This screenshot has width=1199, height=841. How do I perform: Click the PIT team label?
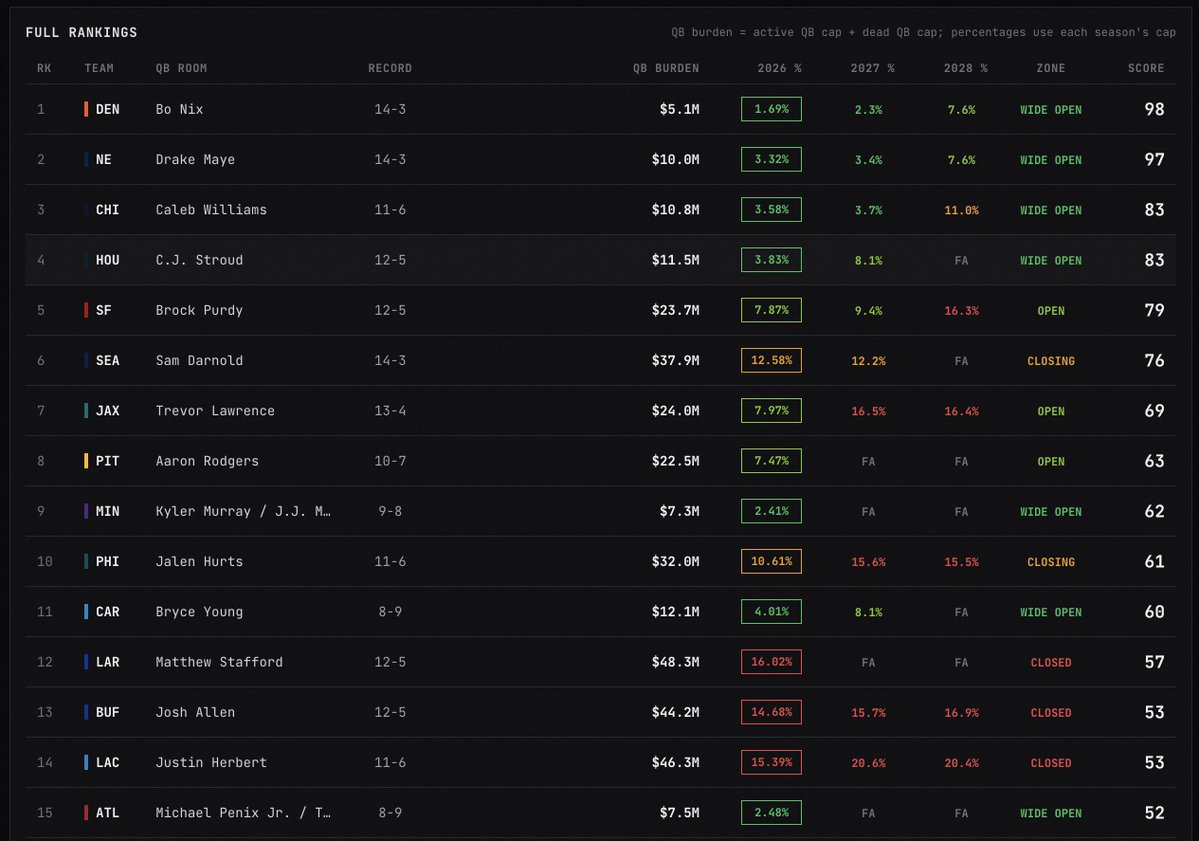point(107,461)
